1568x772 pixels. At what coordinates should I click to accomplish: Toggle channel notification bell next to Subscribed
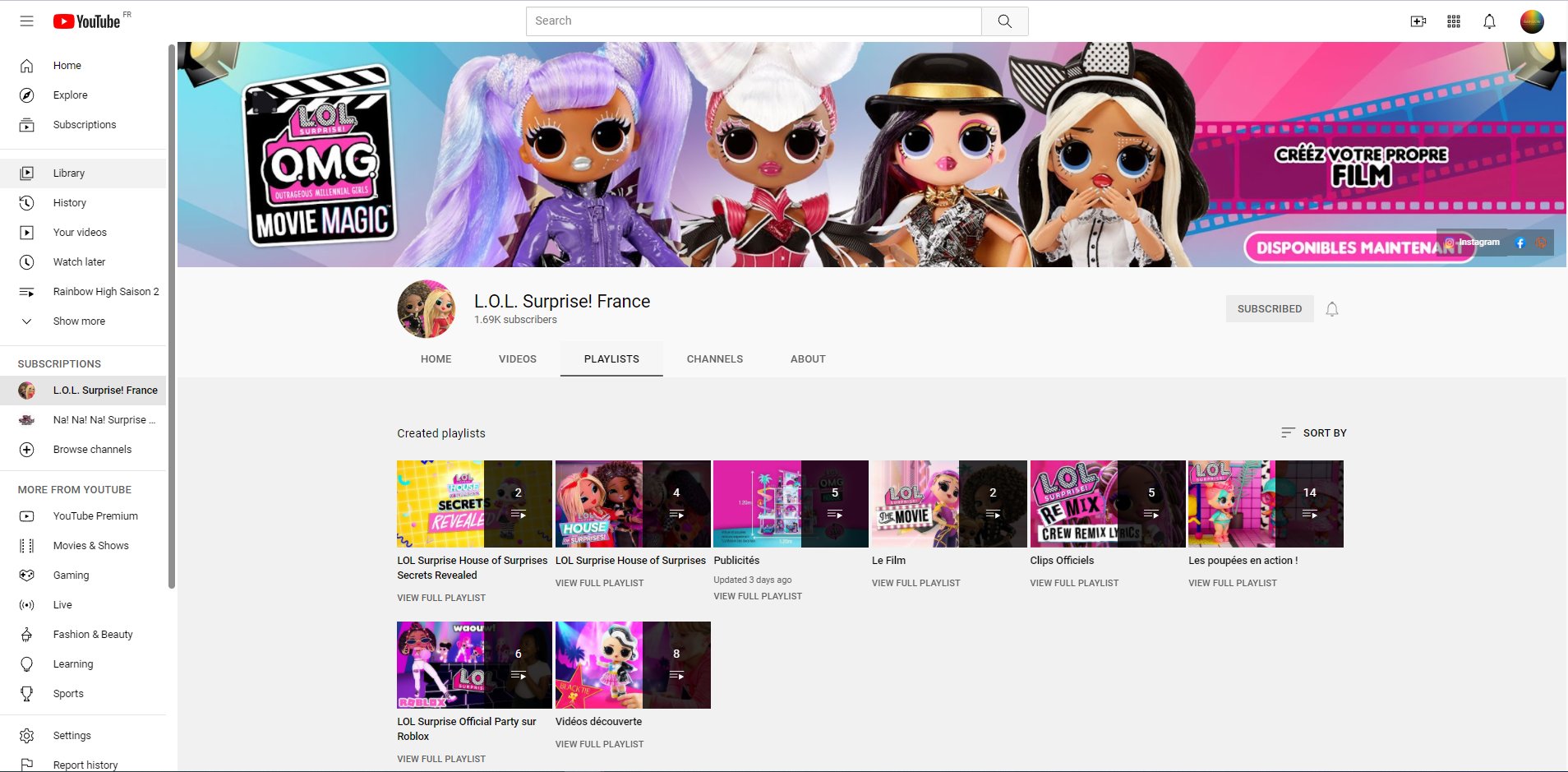[x=1332, y=309]
